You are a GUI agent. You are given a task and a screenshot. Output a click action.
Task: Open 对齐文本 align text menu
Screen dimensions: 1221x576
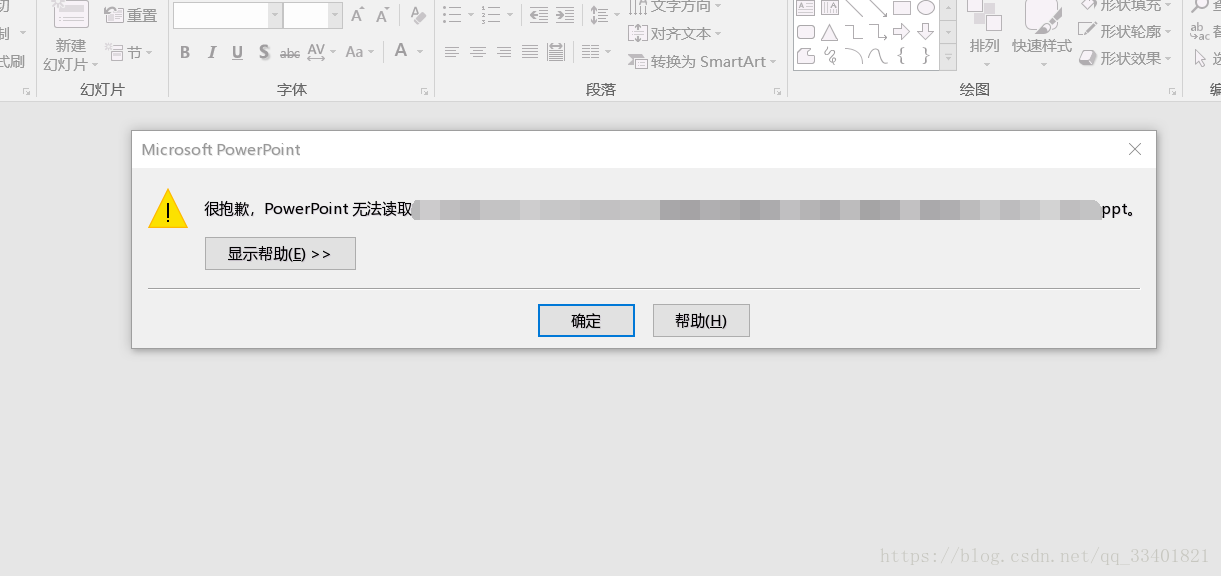[675, 34]
